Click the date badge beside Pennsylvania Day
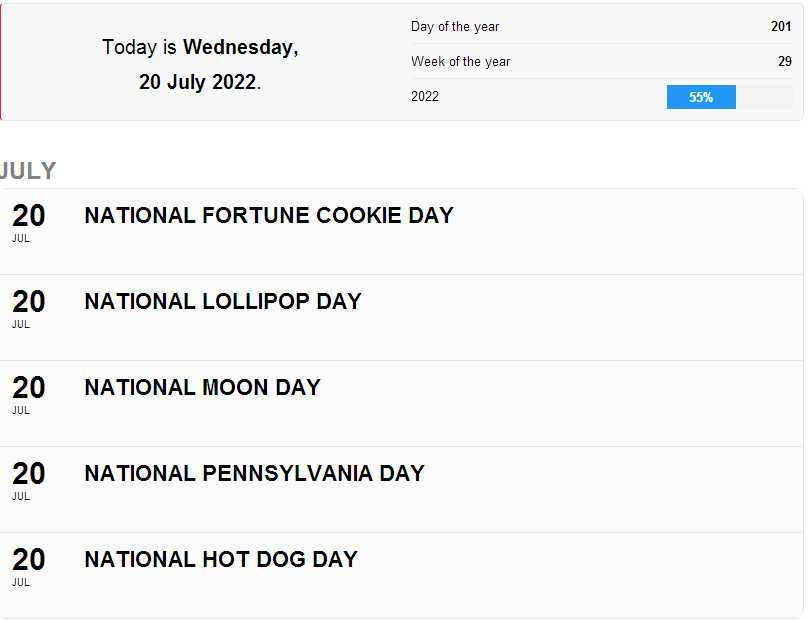Image resolution: width=808 pixels, height=620 pixels. (x=28, y=479)
